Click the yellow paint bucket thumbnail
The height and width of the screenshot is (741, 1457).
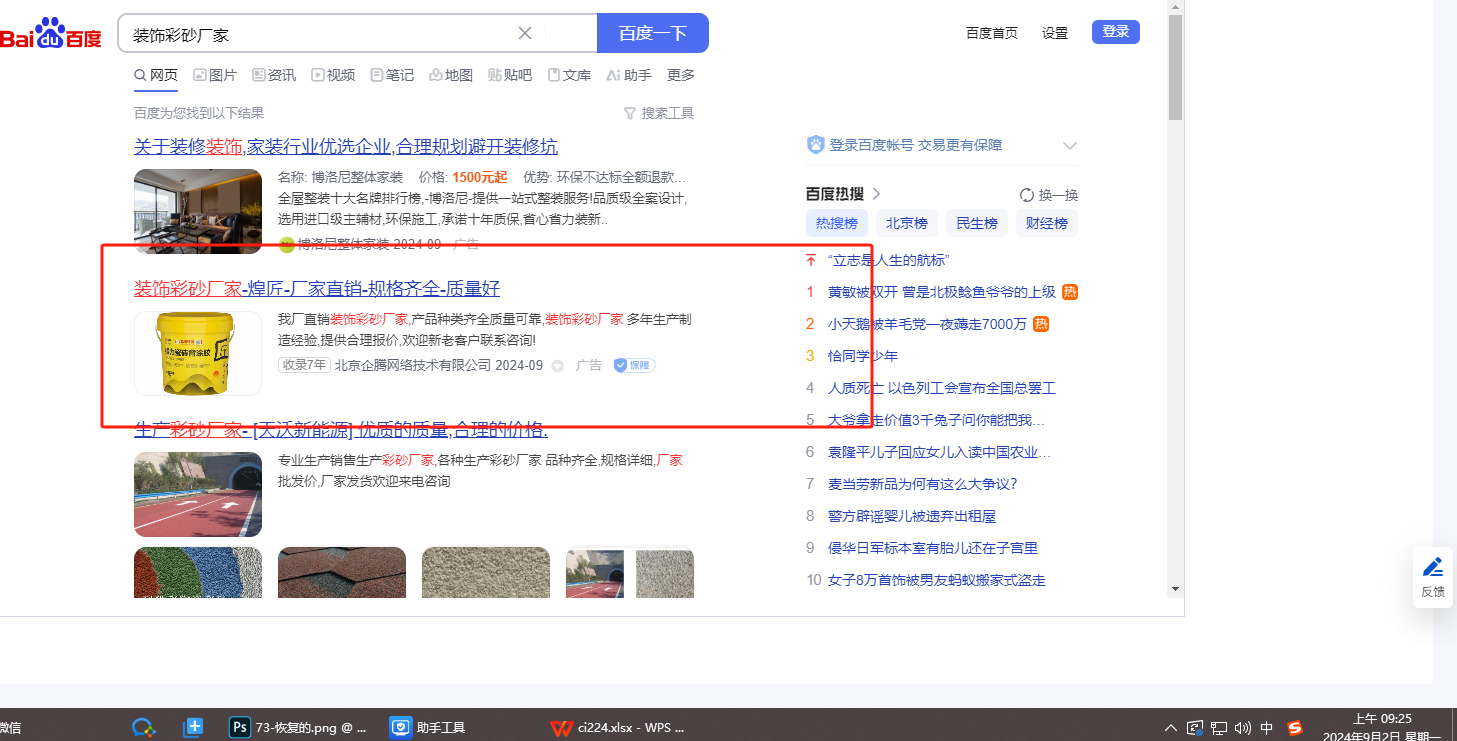[198, 353]
